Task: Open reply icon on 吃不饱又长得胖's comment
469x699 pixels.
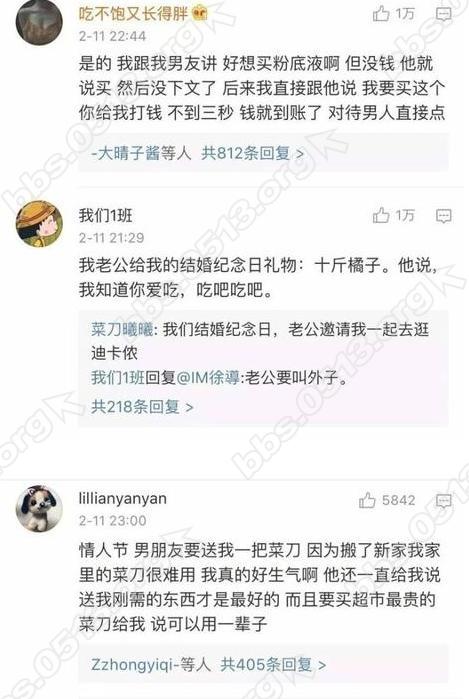Action: click(x=443, y=14)
